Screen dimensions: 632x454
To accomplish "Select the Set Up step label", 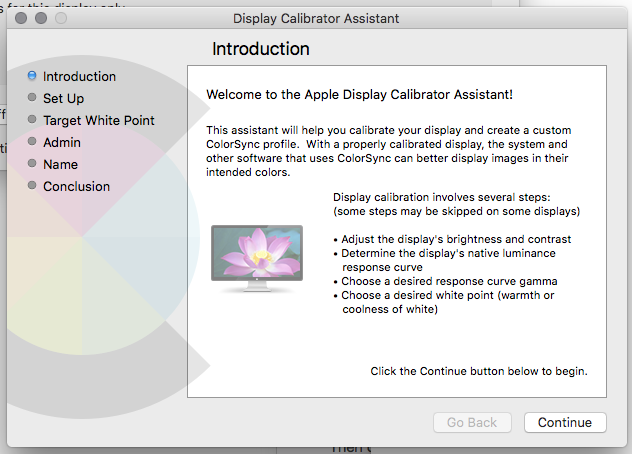I will point(63,98).
